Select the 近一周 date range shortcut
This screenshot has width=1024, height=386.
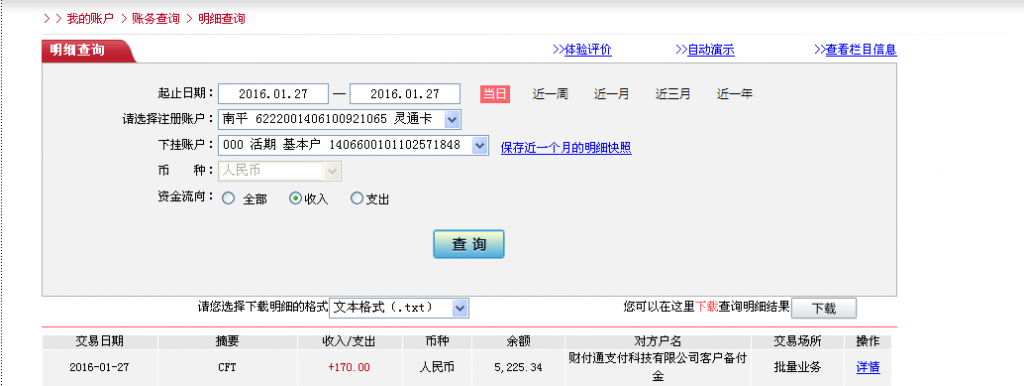[550, 93]
